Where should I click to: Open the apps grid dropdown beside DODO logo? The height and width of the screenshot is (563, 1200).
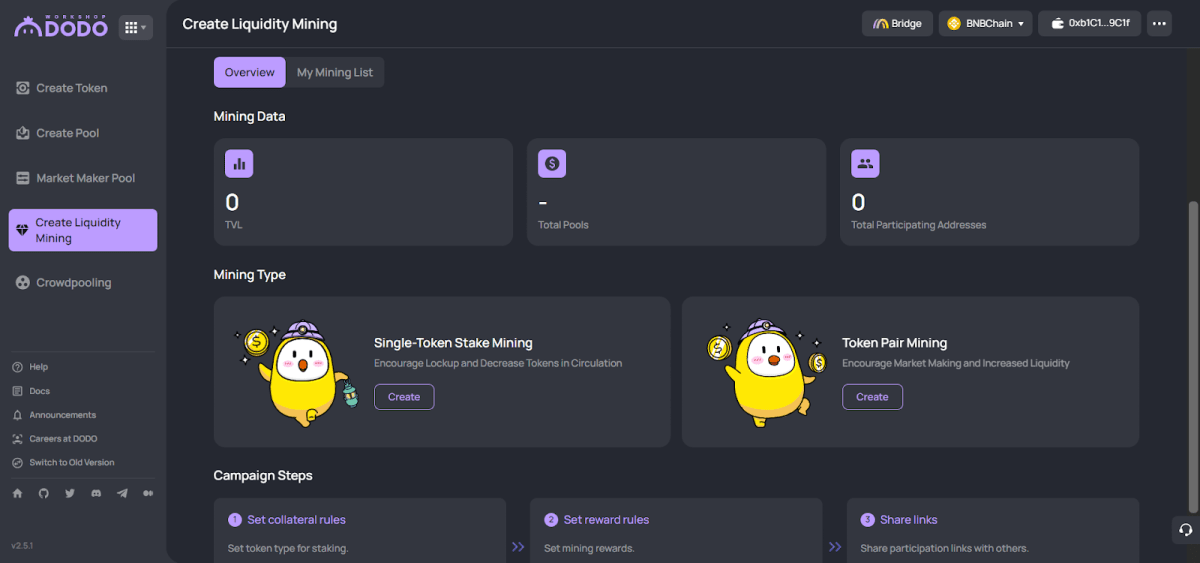tap(135, 28)
